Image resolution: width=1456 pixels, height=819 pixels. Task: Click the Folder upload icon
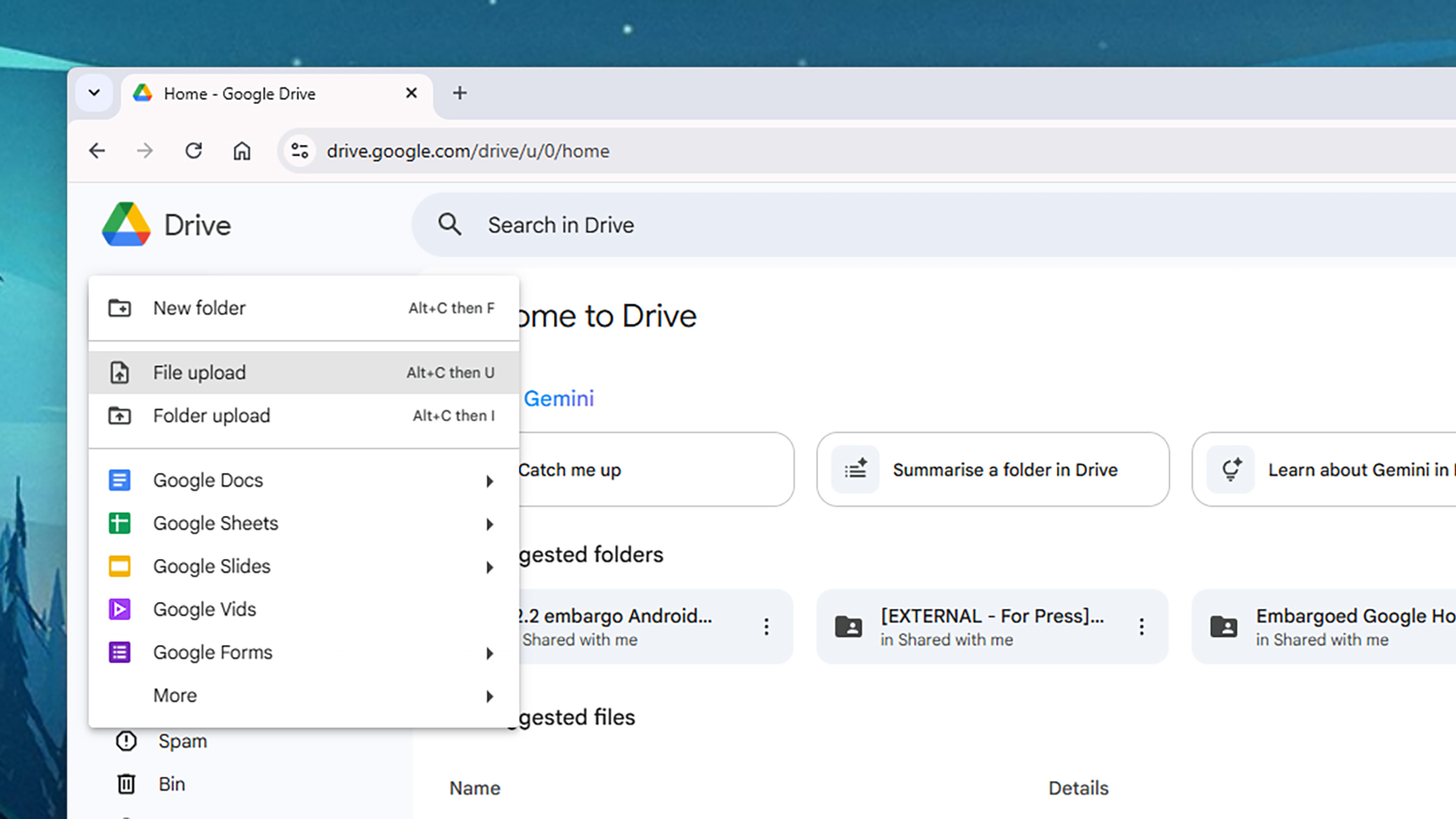[119, 415]
